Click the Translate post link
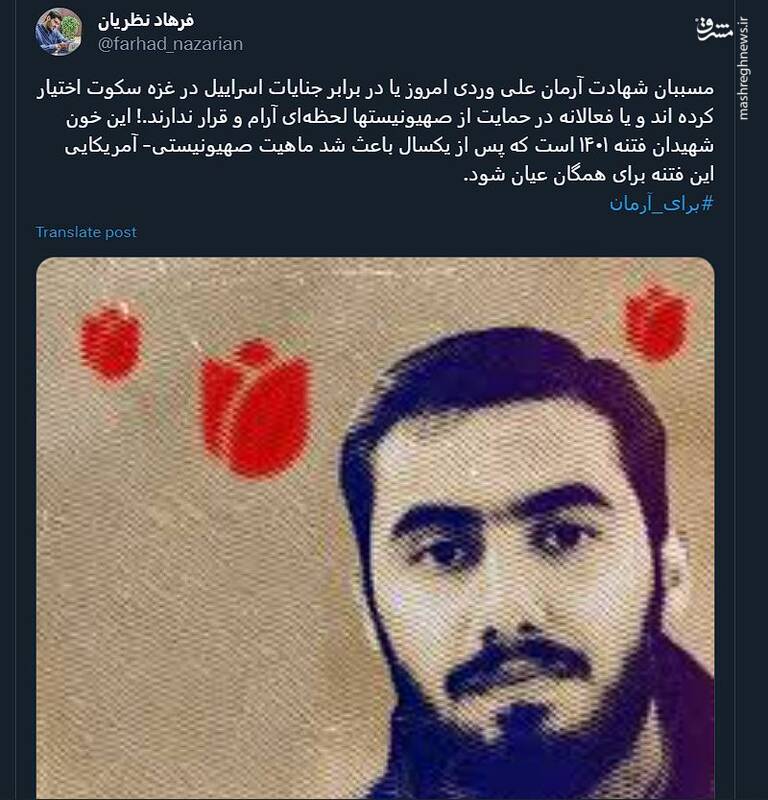Viewport: 768px width, 800px height. tap(86, 232)
